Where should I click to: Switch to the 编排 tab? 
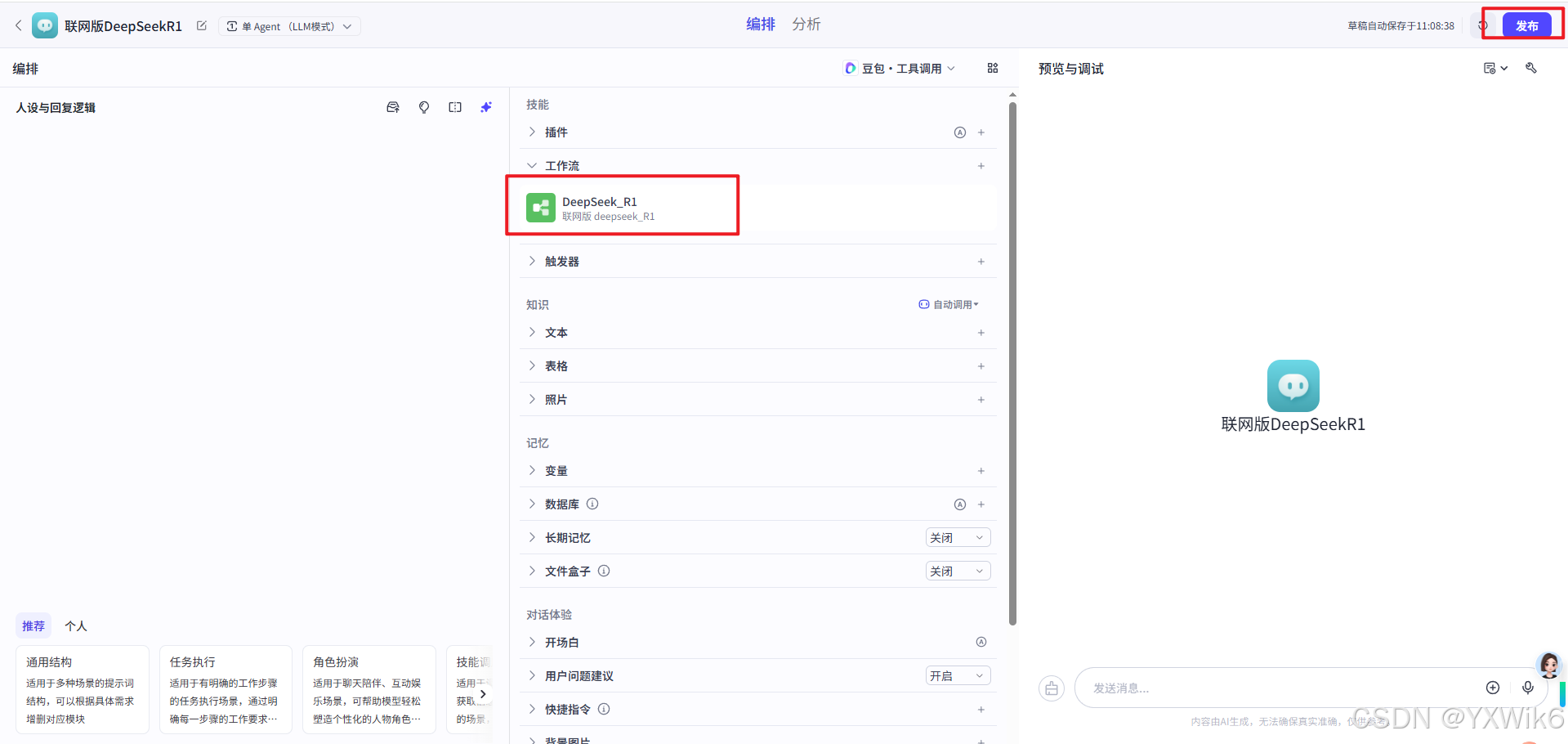pos(760,25)
